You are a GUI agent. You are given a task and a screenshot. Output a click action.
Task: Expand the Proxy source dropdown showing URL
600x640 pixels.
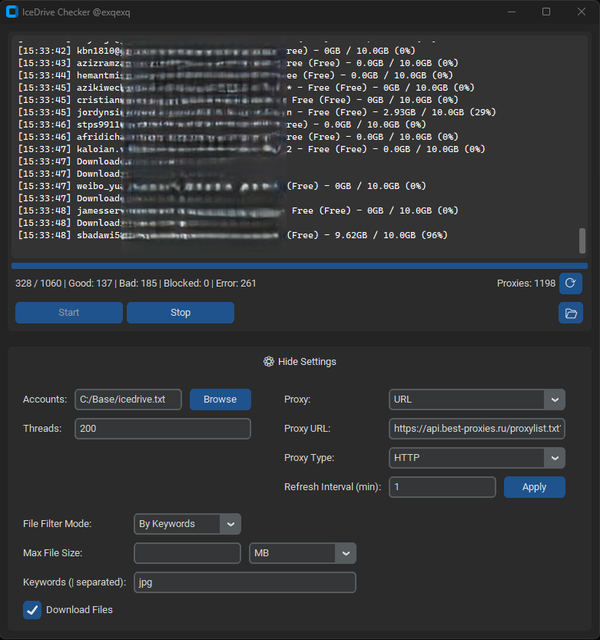pos(477,399)
